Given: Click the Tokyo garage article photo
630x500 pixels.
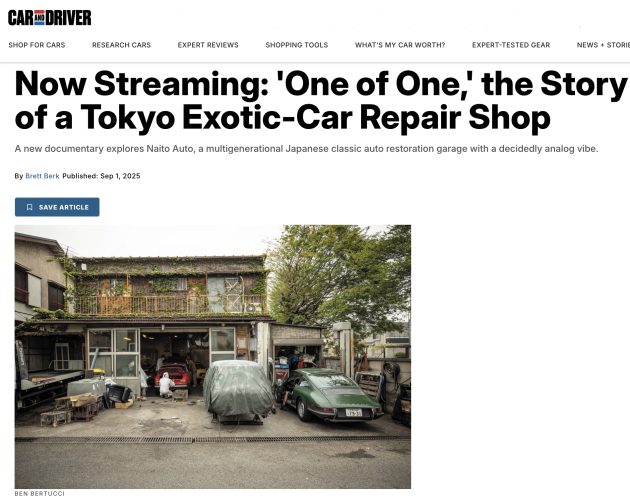Looking at the screenshot, I should coord(213,357).
